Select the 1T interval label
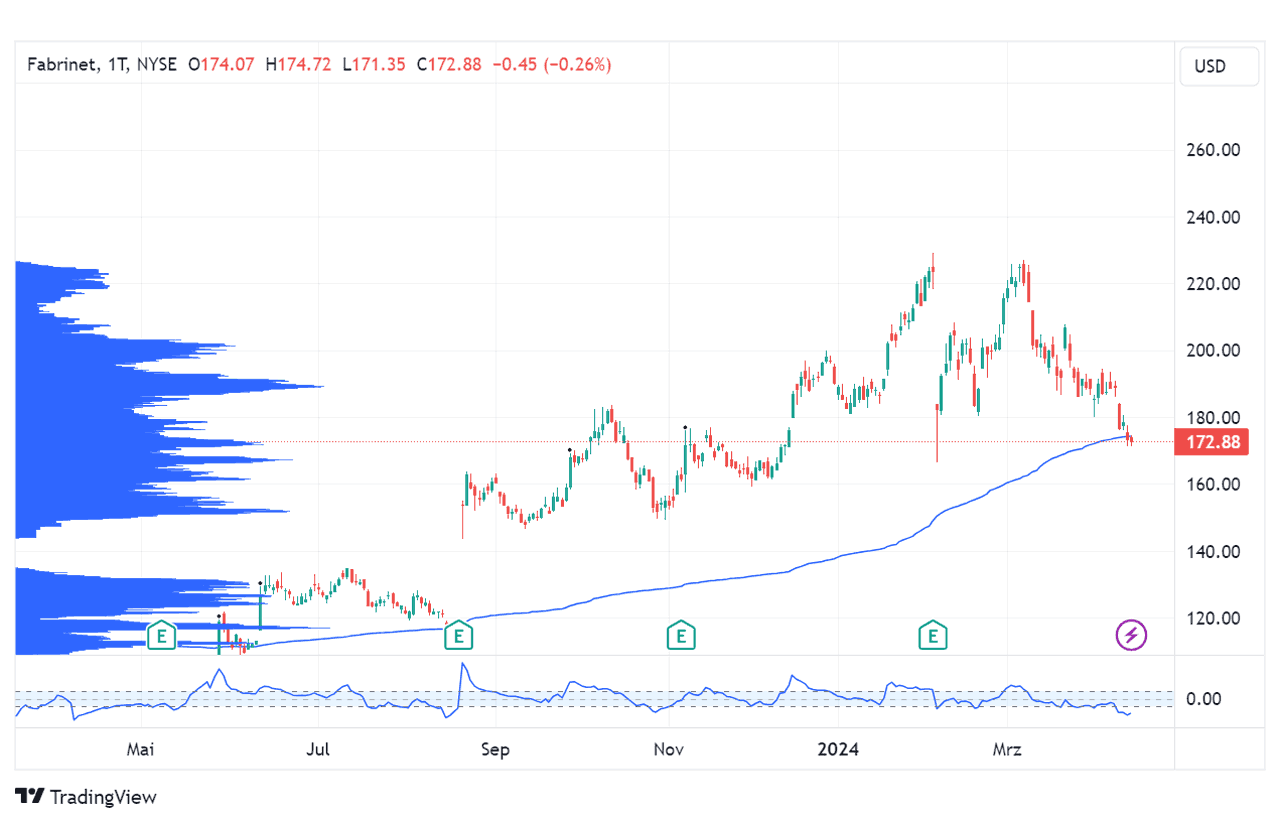This screenshot has height=823, width=1280. [118, 64]
